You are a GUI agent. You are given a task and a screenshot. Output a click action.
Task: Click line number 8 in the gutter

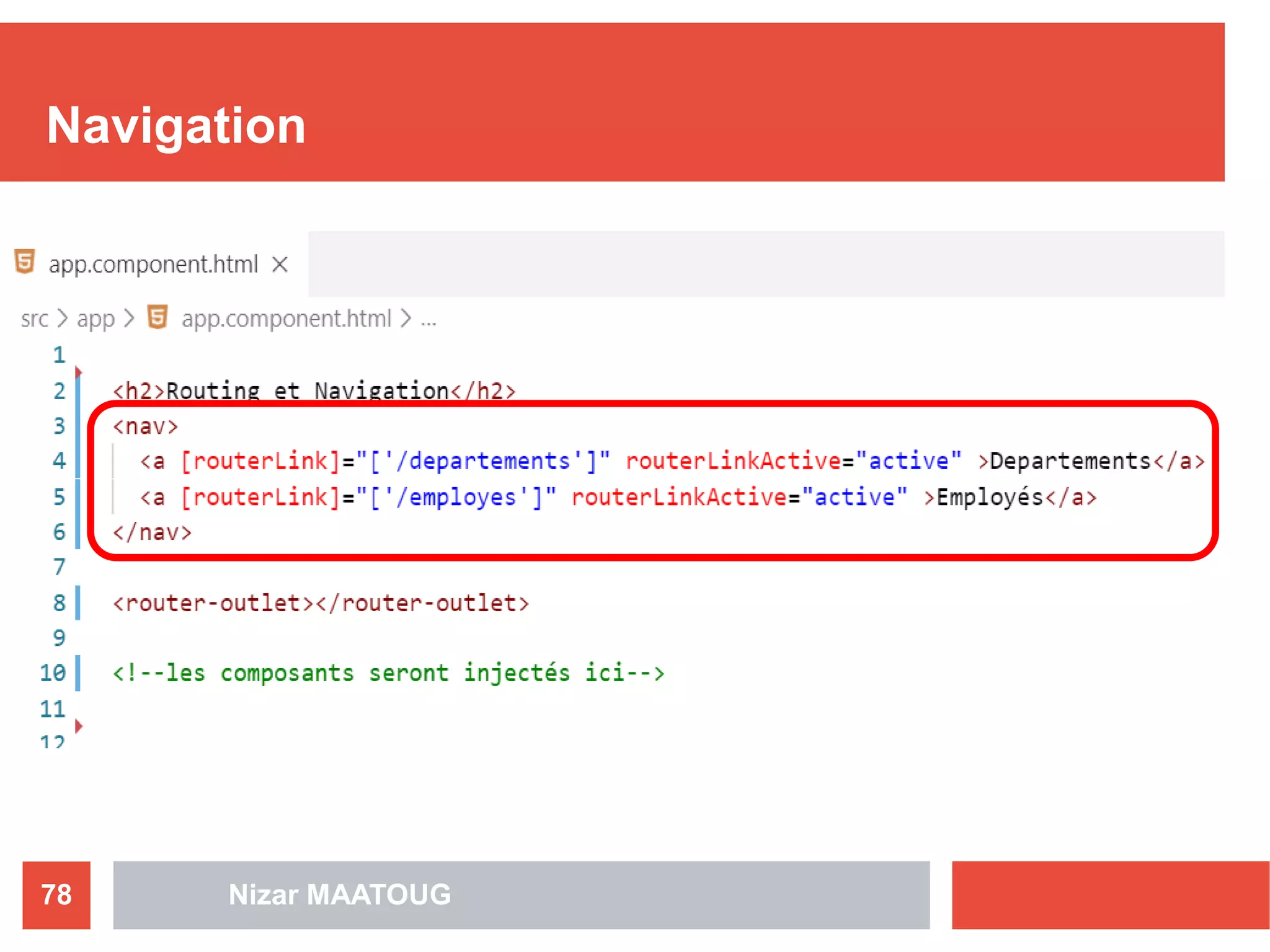click(59, 602)
